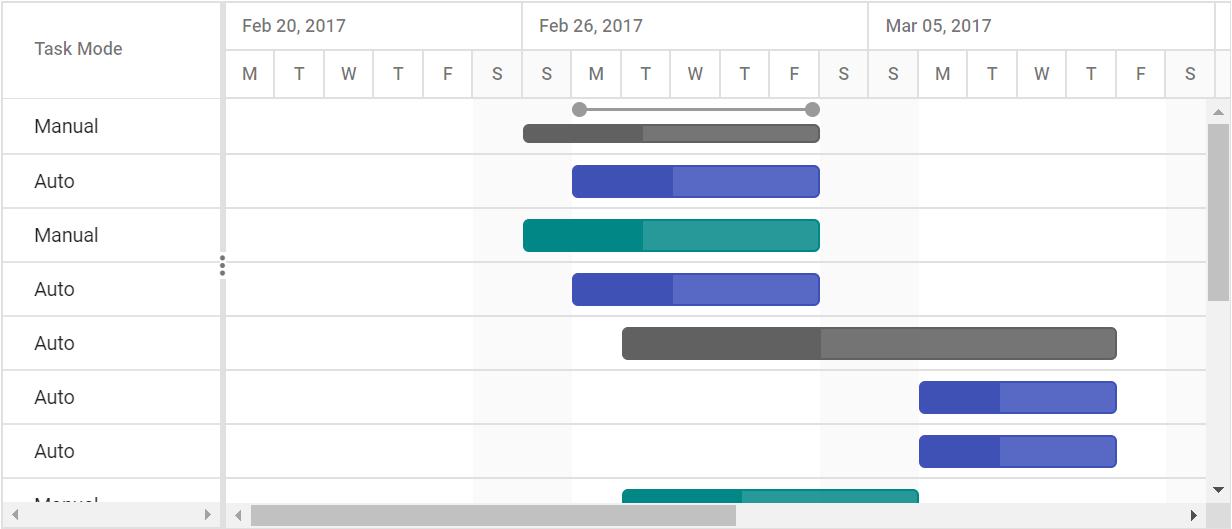1232x529 pixels.
Task: Click the chart's horizontal scroll right arrow
Action: [1194, 515]
